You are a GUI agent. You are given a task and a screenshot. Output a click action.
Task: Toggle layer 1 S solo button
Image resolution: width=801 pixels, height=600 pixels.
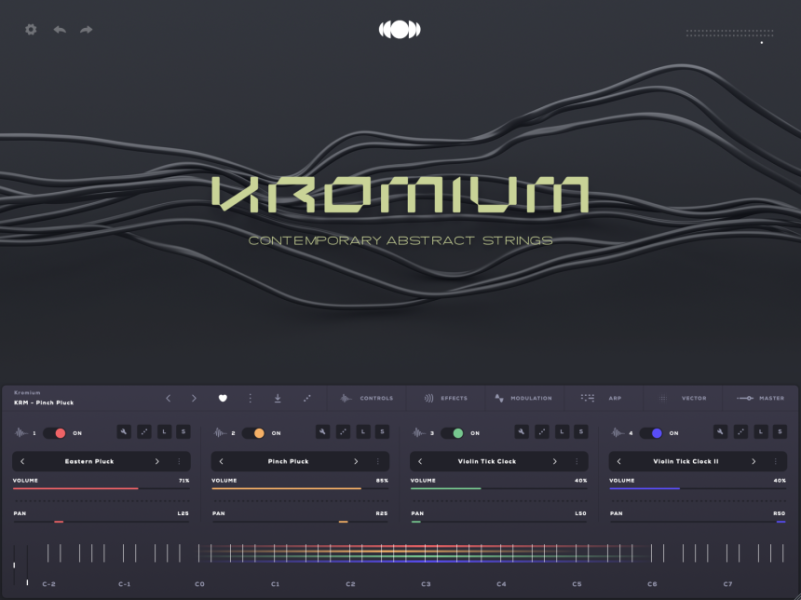pyautogui.click(x=183, y=432)
